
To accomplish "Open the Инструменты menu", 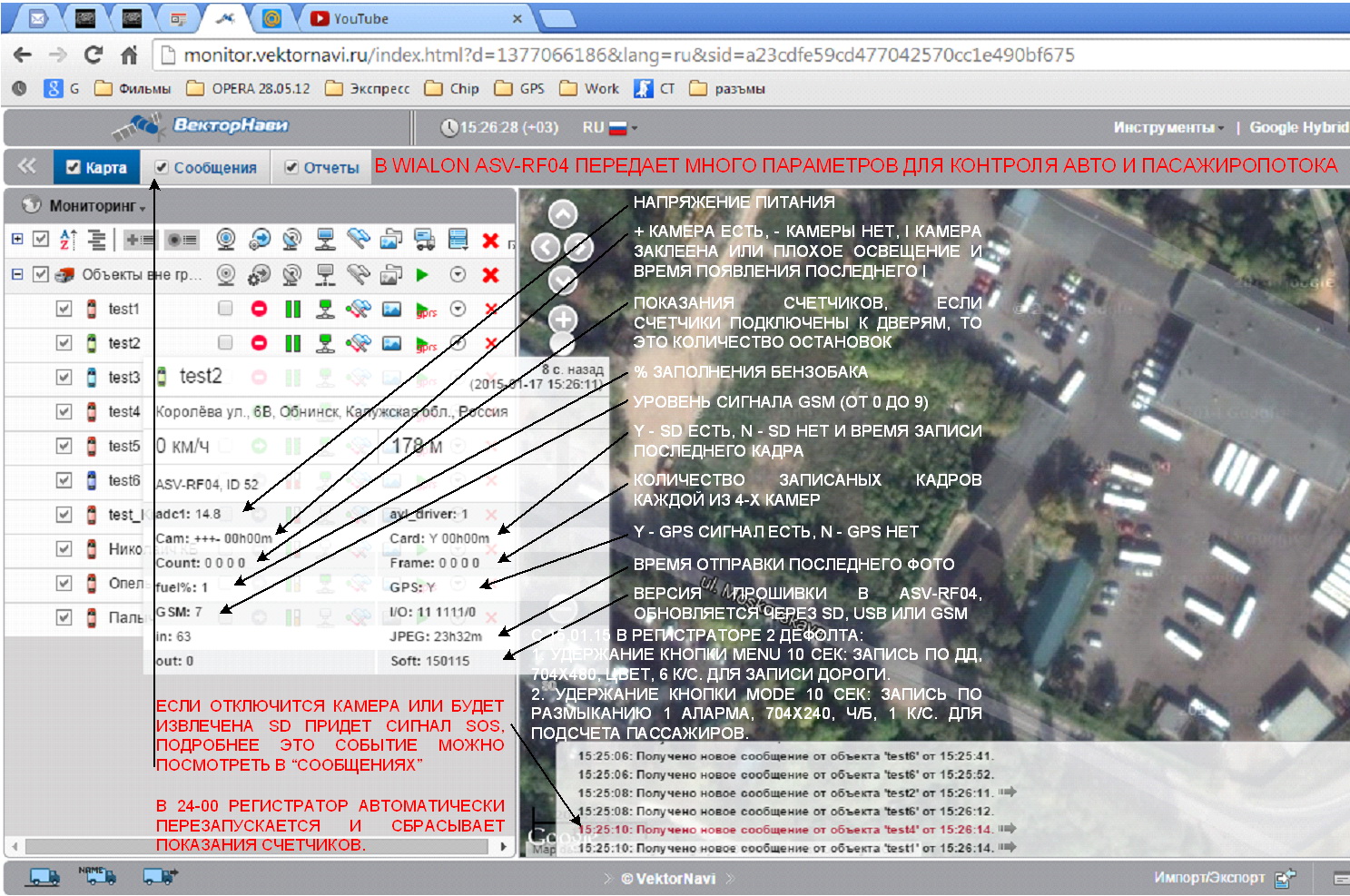I will tap(1168, 128).
